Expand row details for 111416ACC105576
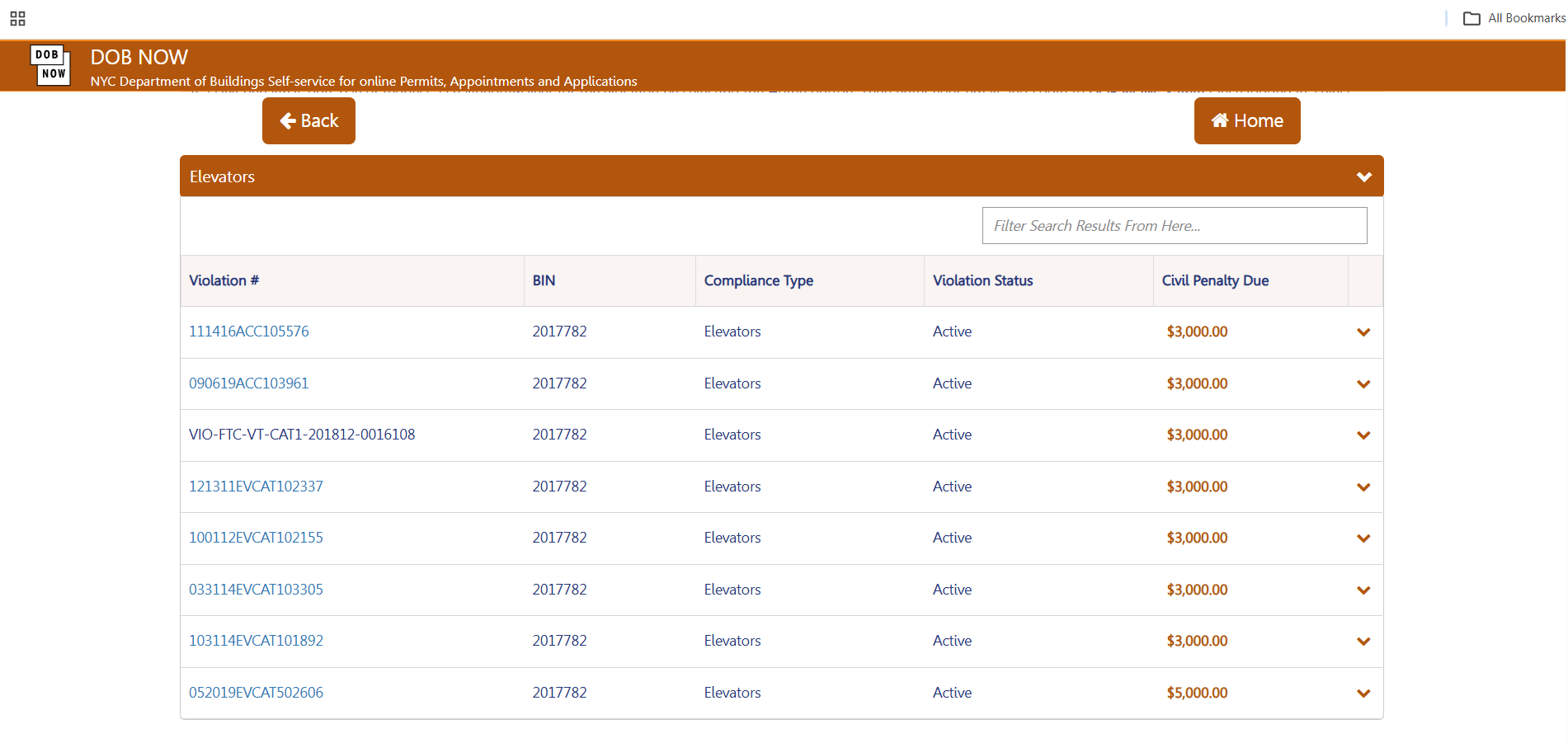 pos(1363,332)
